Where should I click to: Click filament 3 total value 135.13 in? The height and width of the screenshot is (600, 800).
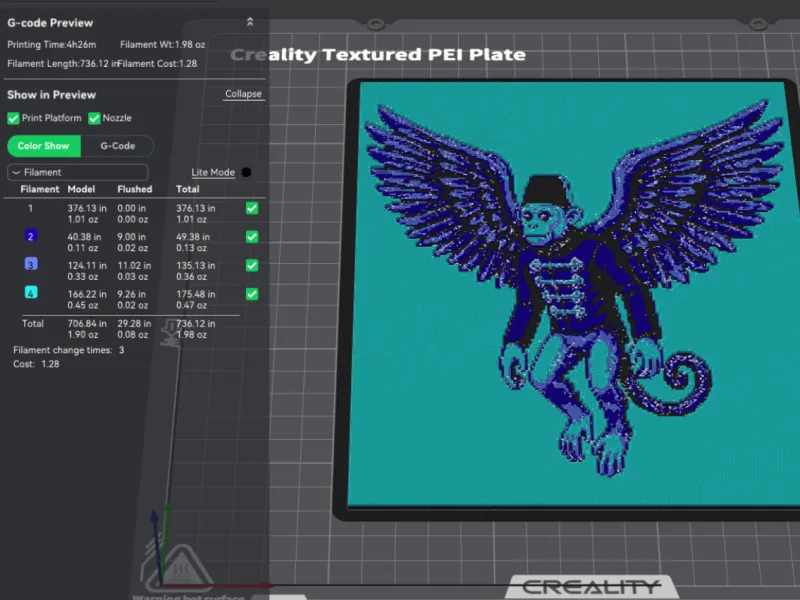196,265
